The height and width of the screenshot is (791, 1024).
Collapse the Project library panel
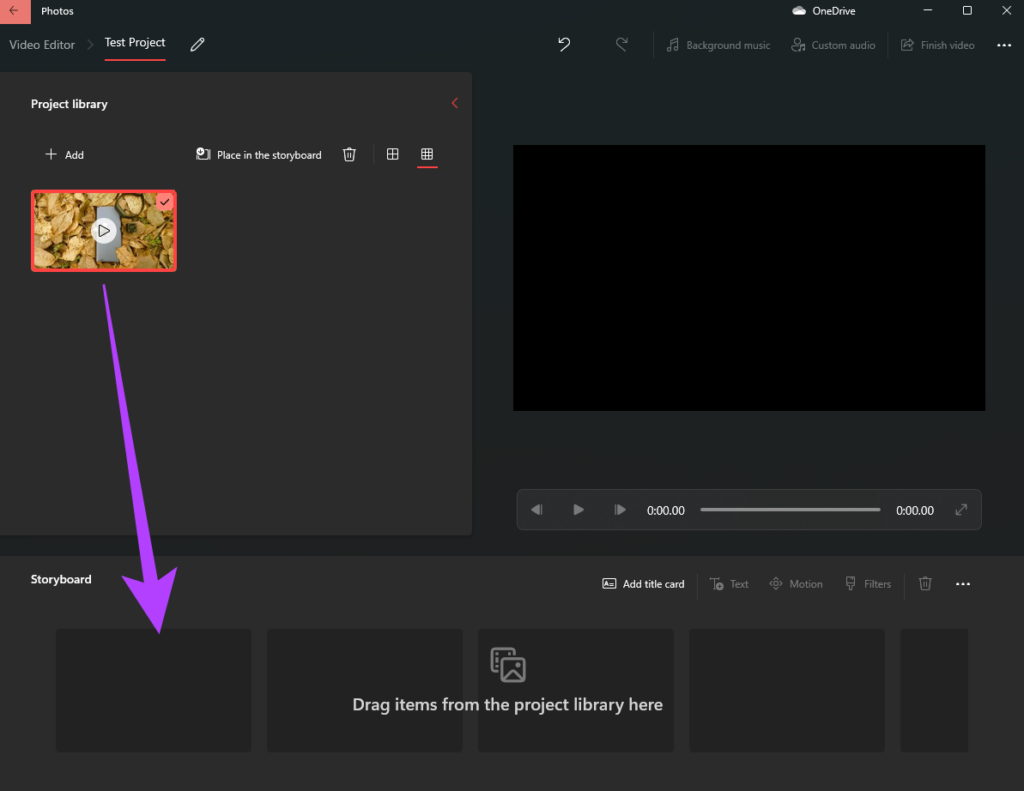click(x=455, y=103)
